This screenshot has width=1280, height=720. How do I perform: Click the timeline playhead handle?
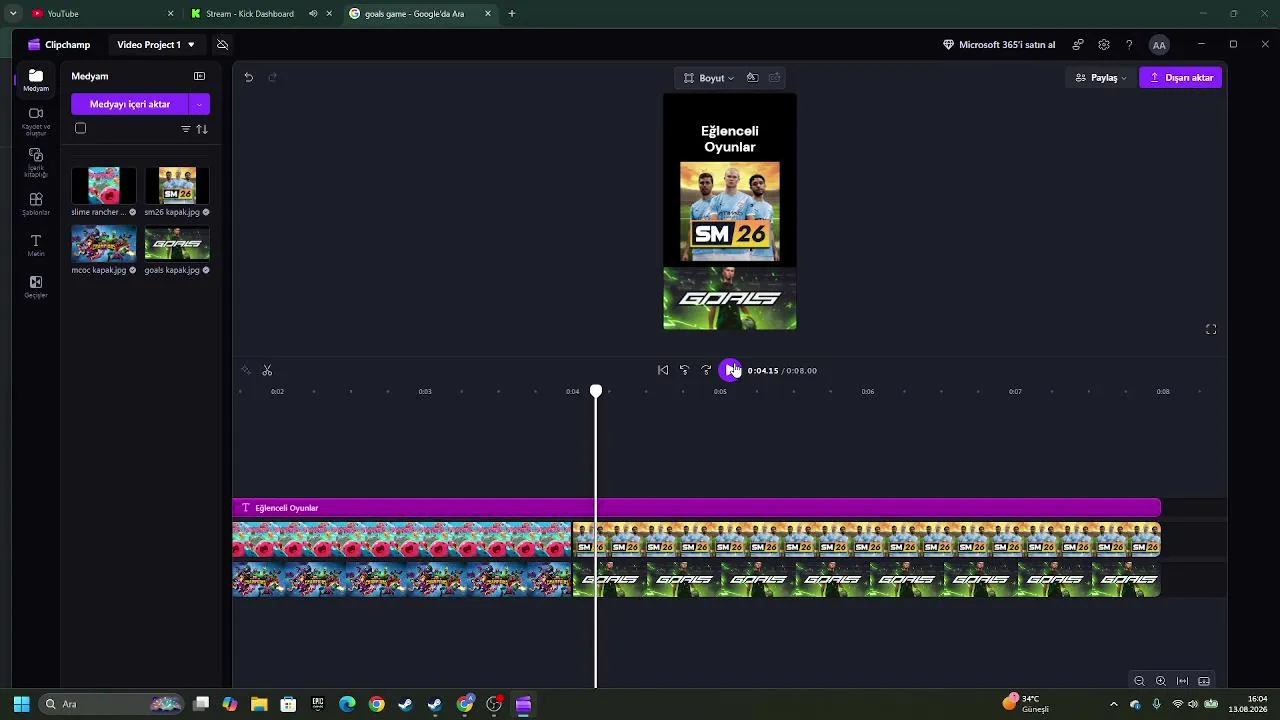click(x=596, y=391)
